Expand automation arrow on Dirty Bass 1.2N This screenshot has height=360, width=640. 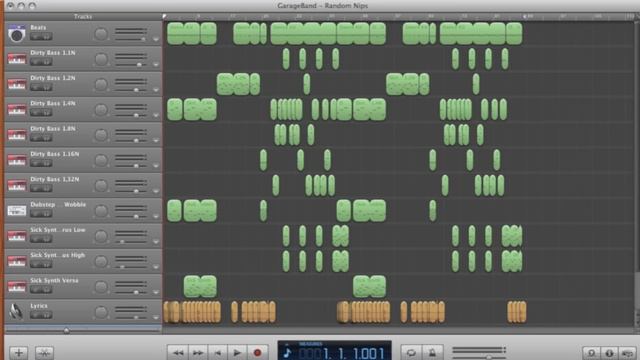tap(156, 90)
